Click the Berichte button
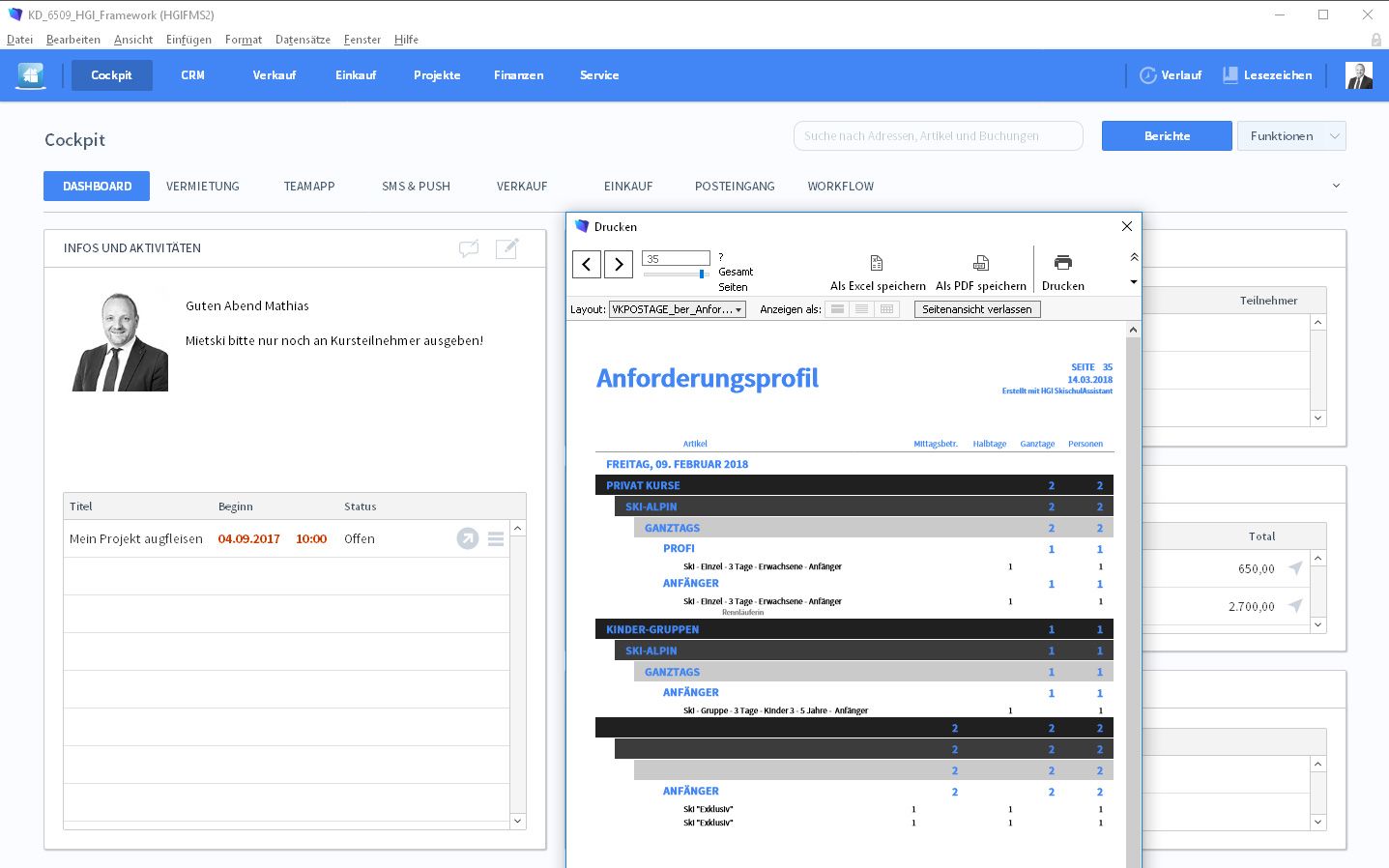This screenshot has width=1389, height=868. pos(1167,136)
